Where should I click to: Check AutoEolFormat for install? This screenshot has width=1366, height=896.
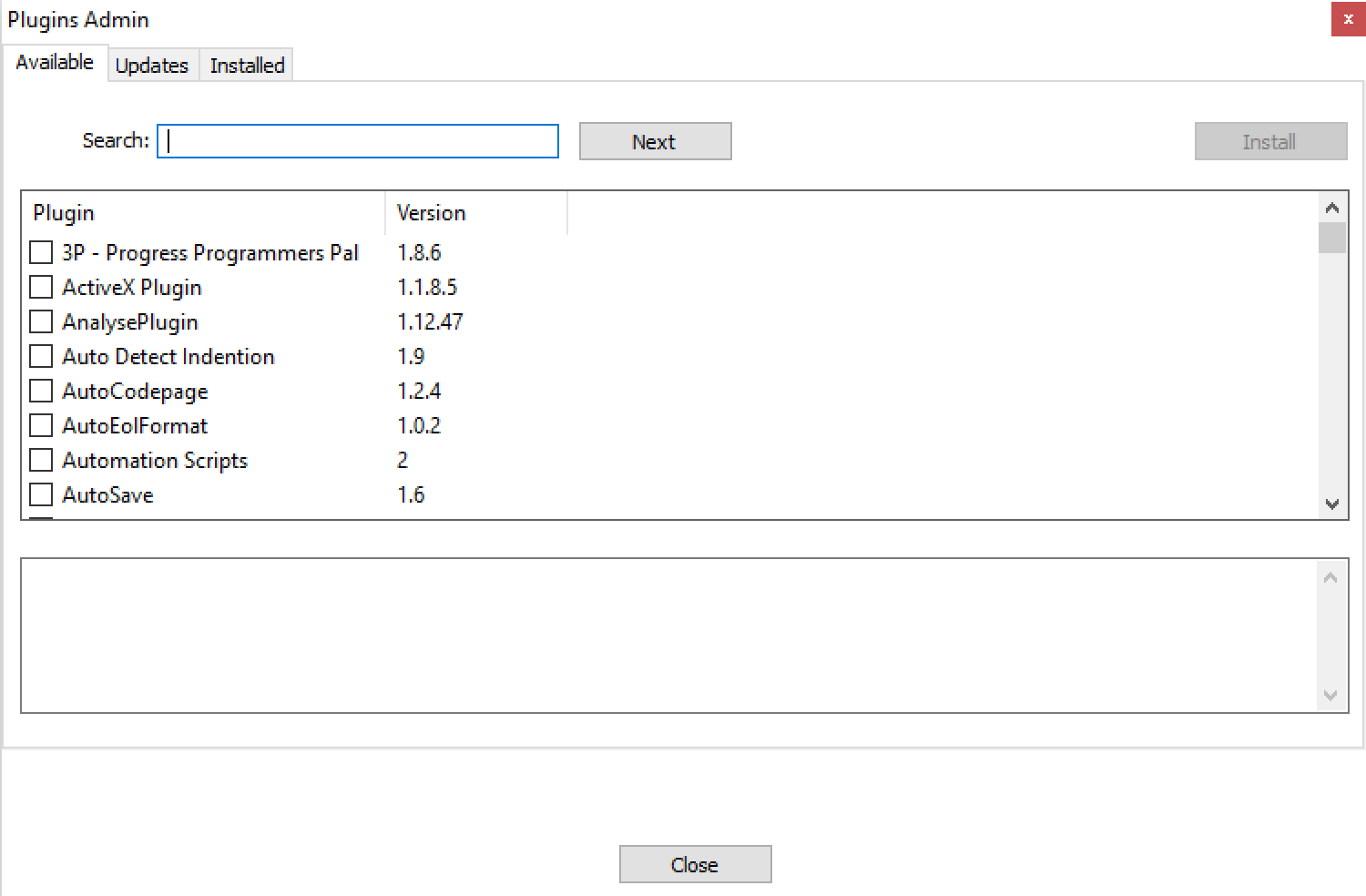click(41, 425)
